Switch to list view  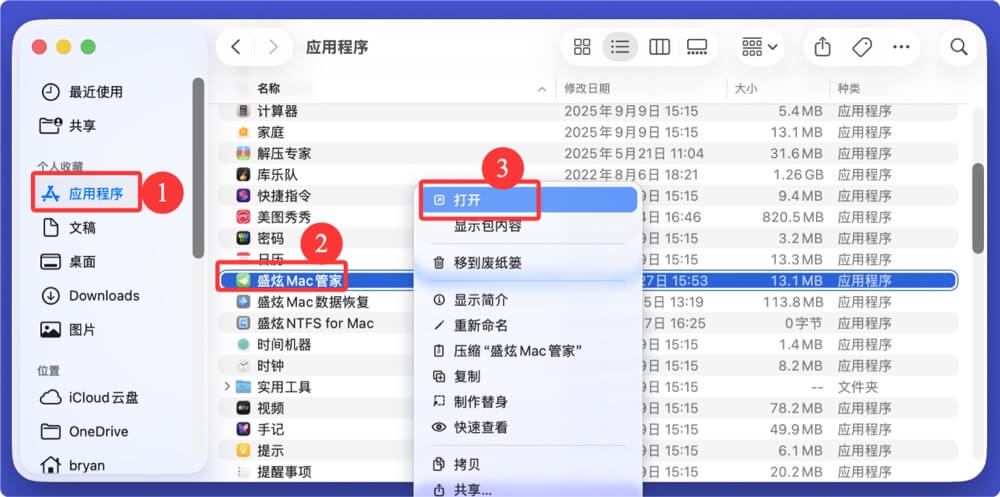pos(620,47)
